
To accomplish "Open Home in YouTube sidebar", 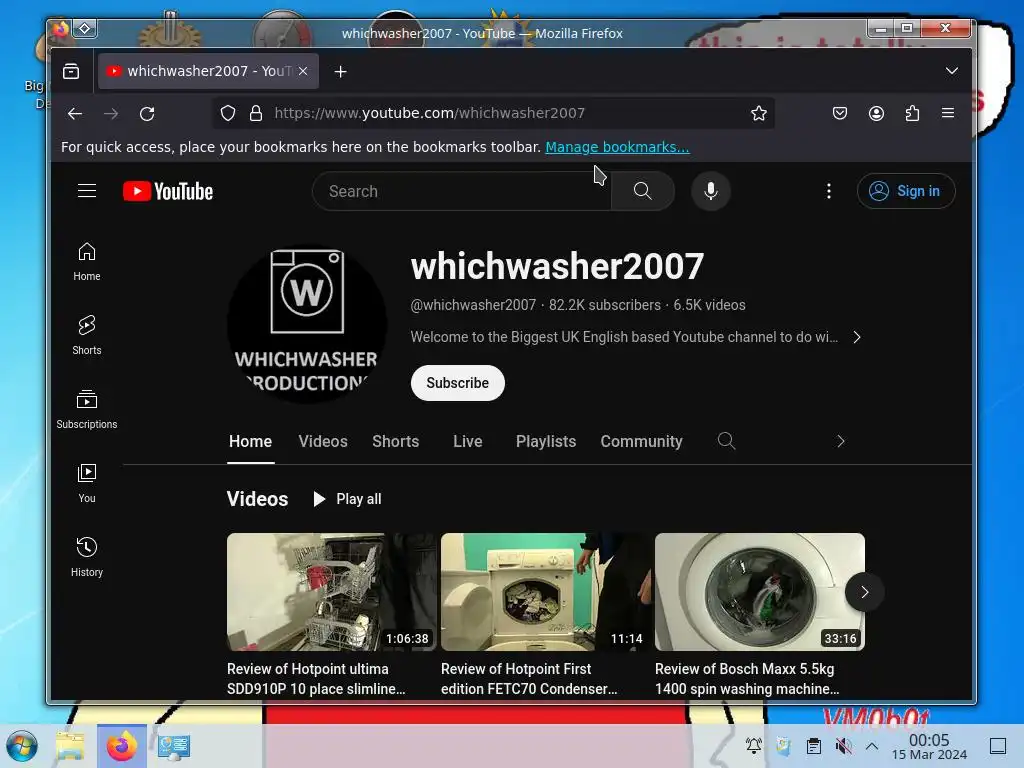I will (87, 262).
